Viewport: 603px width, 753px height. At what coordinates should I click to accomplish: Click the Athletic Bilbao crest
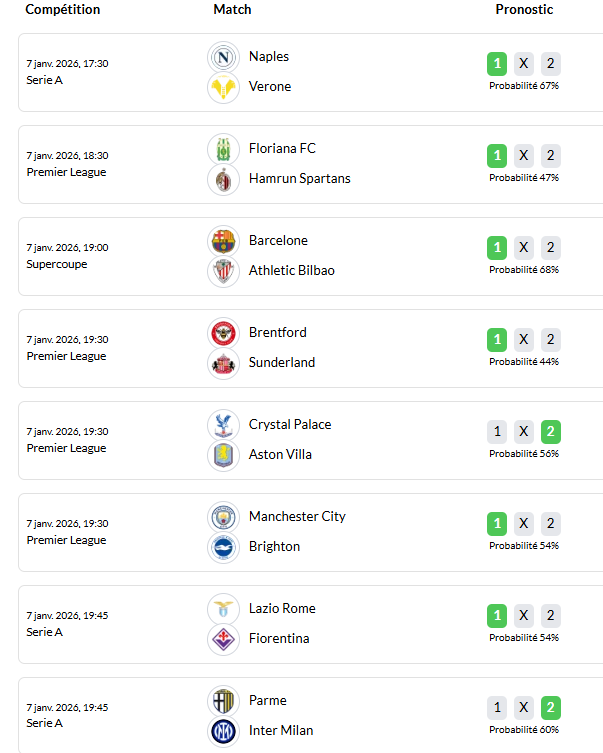click(x=223, y=272)
